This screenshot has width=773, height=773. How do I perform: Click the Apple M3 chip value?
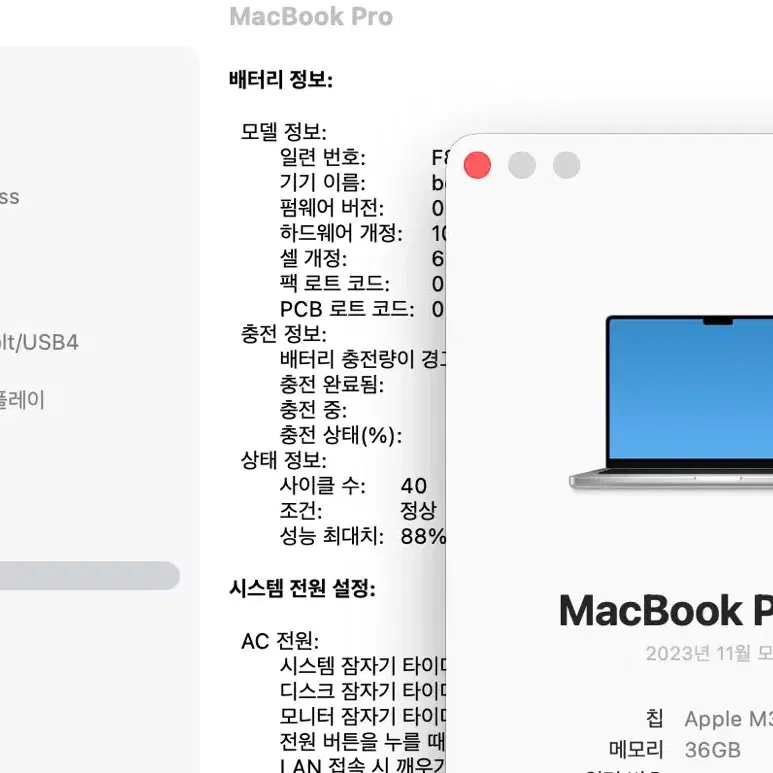click(729, 719)
